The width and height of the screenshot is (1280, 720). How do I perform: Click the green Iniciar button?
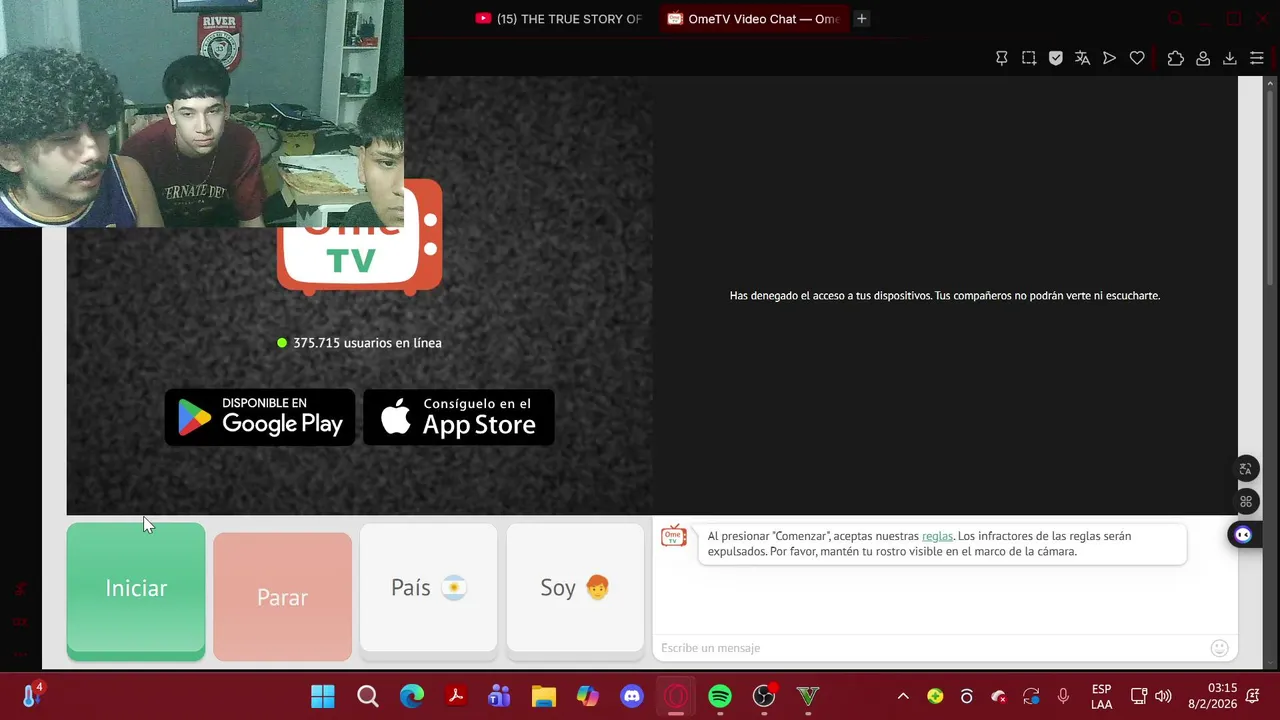pyautogui.click(x=136, y=591)
